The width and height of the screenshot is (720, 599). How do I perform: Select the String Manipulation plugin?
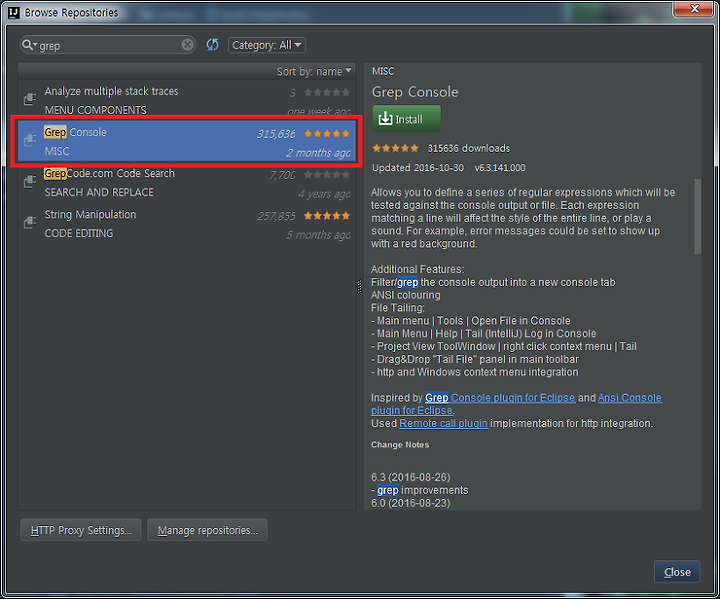click(x=186, y=224)
